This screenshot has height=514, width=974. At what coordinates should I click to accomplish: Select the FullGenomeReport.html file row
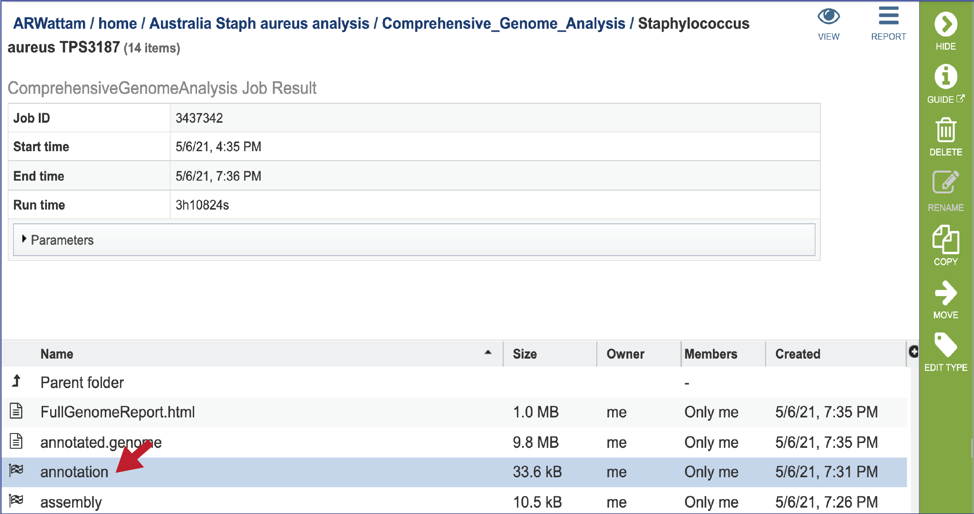[x=454, y=412]
